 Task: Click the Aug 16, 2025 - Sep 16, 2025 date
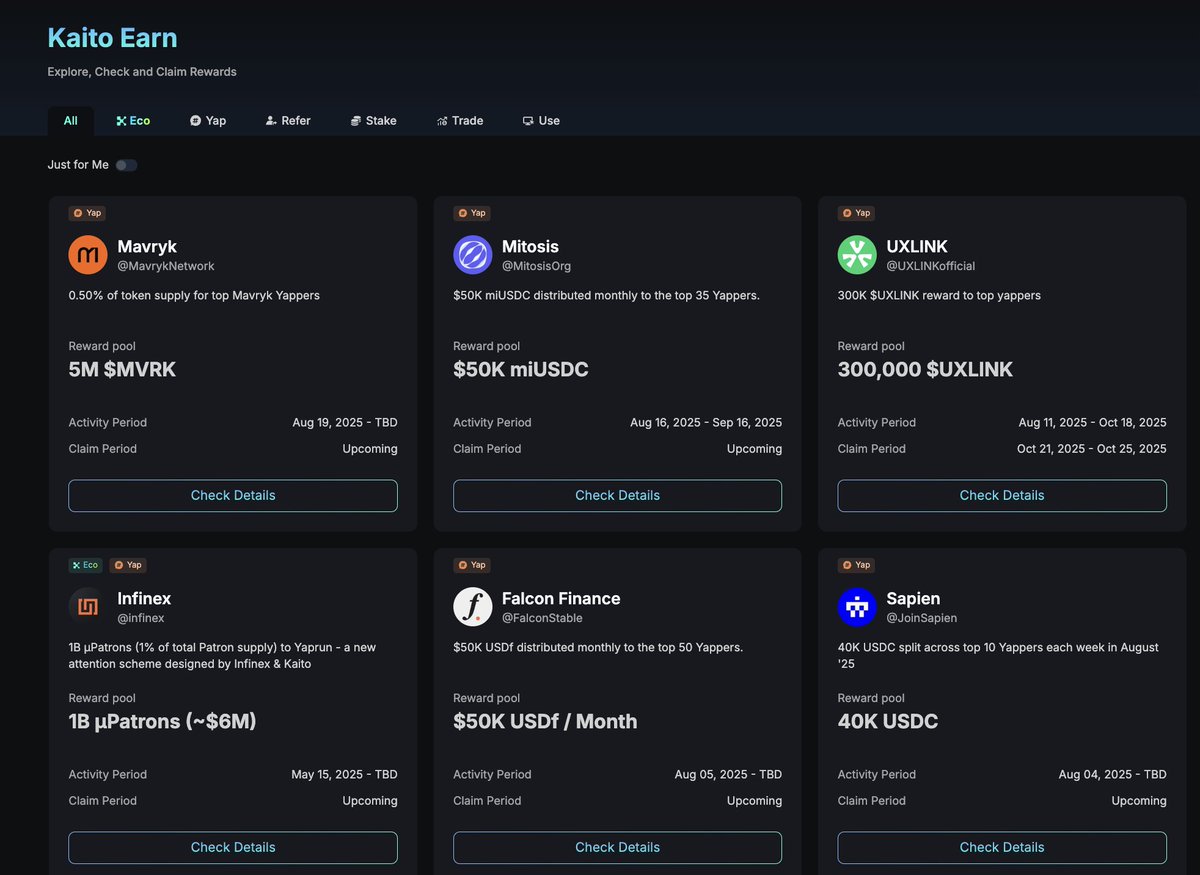click(706, 423)
